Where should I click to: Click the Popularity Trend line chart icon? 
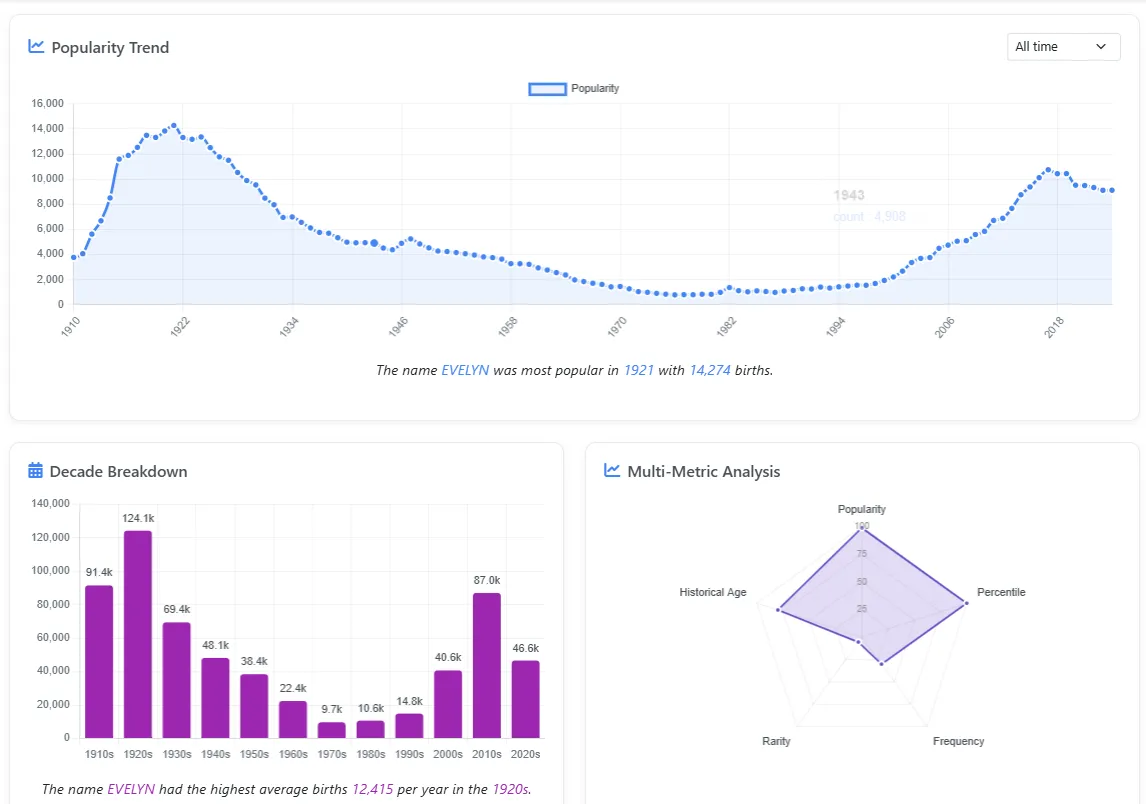pos(37,46)
